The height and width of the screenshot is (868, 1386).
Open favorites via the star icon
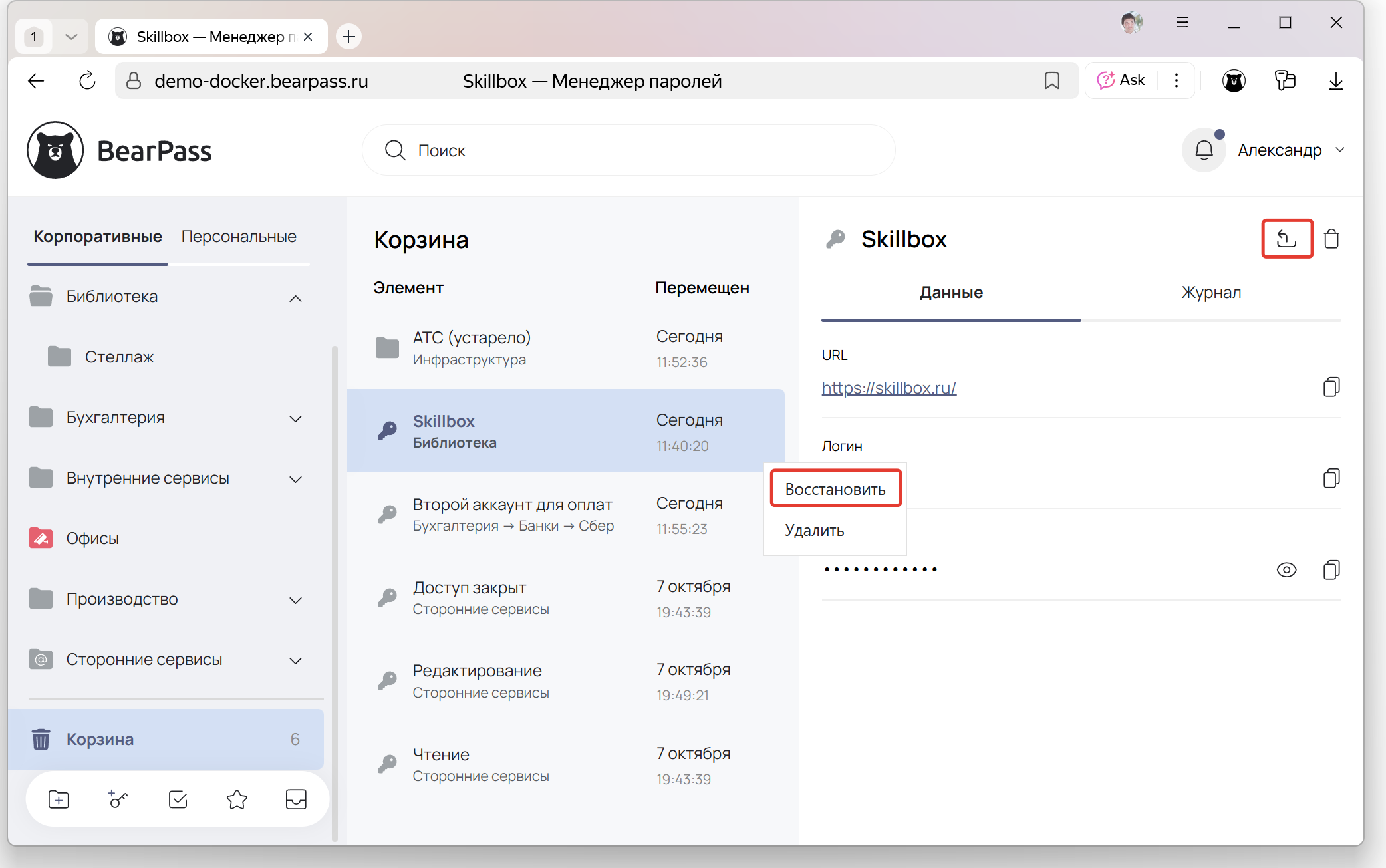[237, 799]
